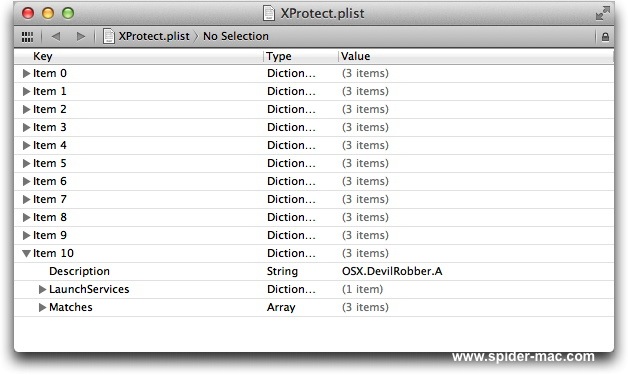The height and width of the screenshot is (375, 628).
Task: Select the Description row
Action: 314,271
